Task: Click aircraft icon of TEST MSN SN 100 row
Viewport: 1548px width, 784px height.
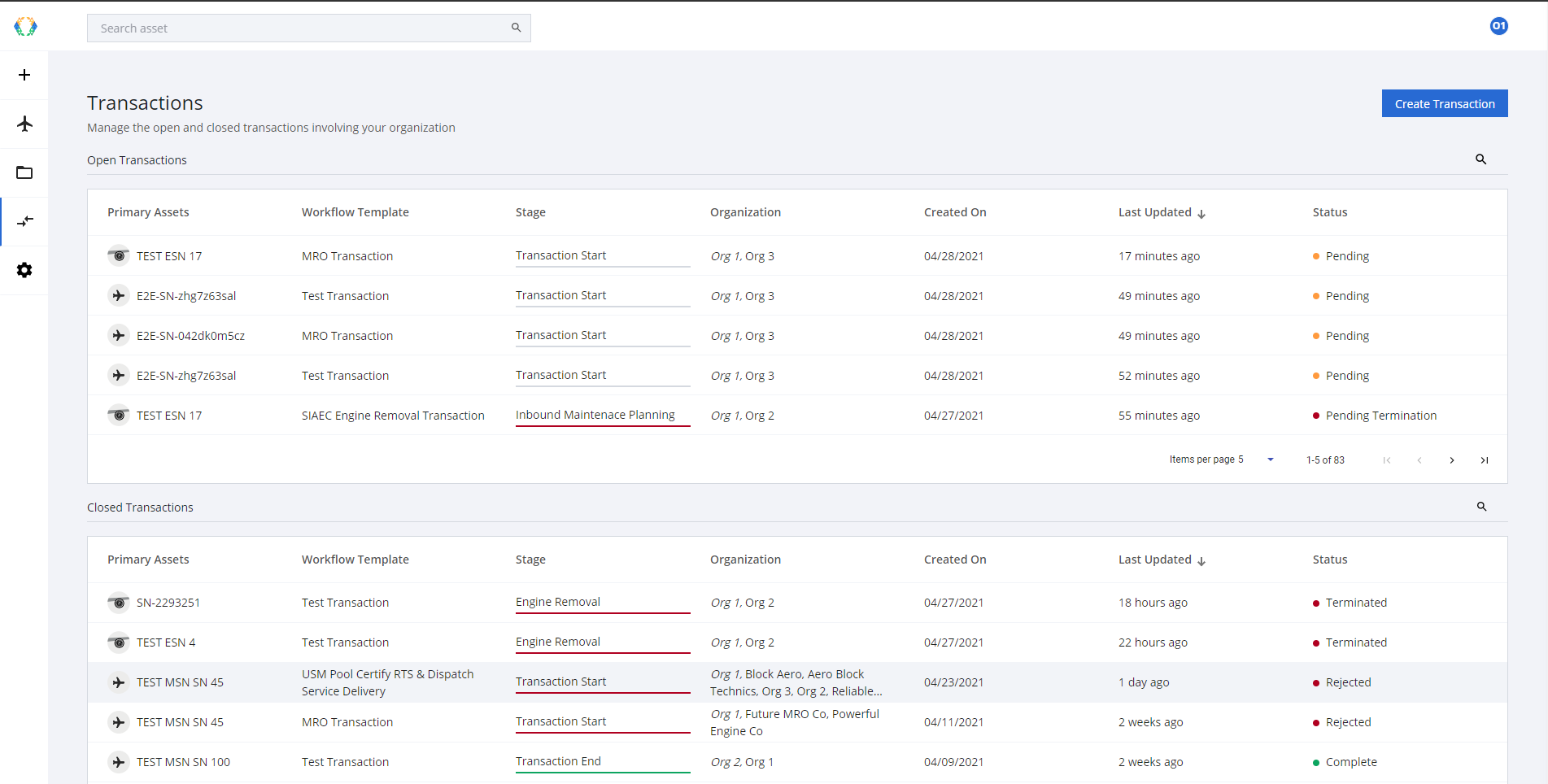Action: point(119,761)
